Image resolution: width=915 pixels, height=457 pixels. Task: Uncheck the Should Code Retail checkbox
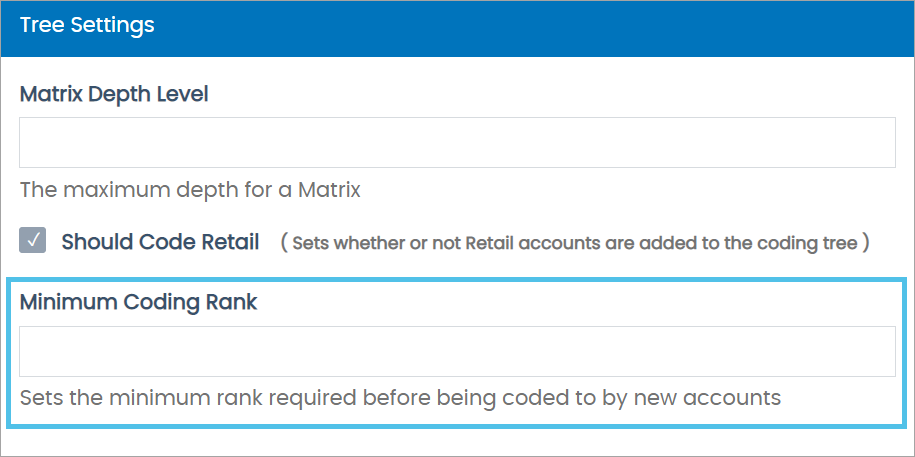click(33, 241)
